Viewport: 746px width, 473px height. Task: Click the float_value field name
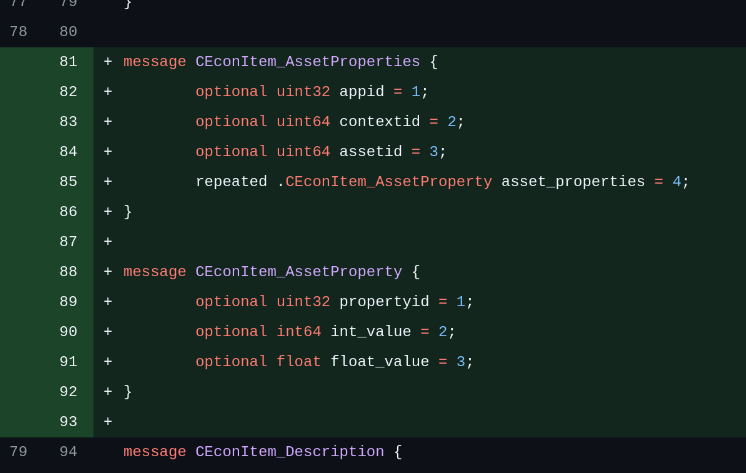pyautogui.click(x=379, y=362)
